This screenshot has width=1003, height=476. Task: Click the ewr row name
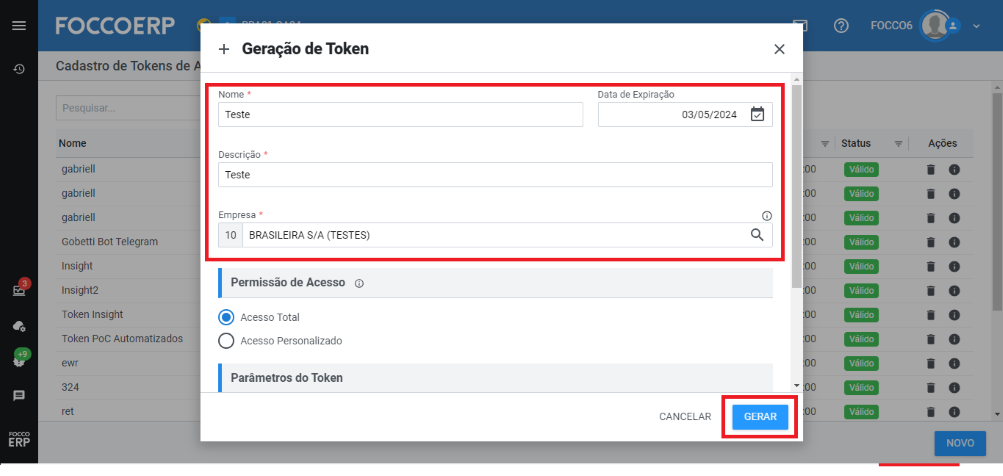pyautogui.click(x=70, y=363)
